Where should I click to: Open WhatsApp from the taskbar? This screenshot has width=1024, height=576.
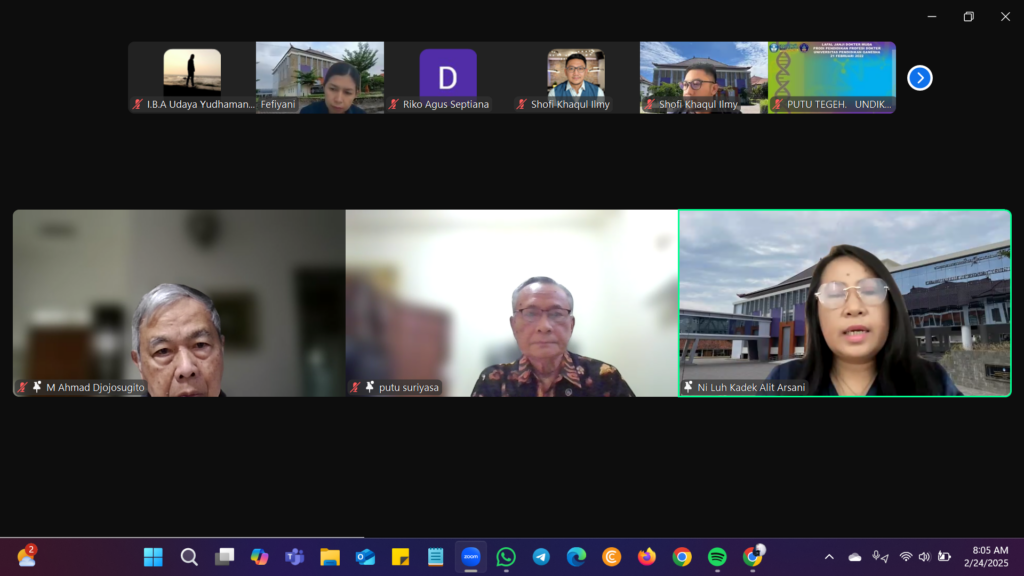pyautogui.click(x=506, y=557)
